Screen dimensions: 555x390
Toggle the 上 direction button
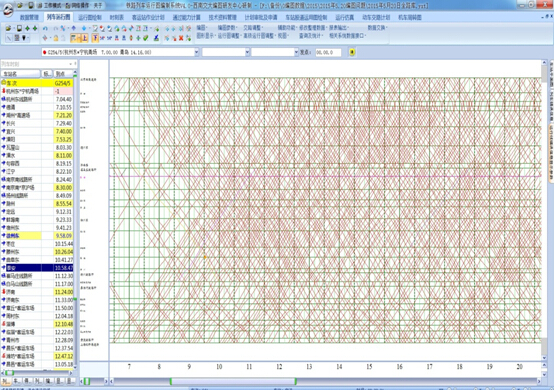pyautogui.click(x=85, y=38)
